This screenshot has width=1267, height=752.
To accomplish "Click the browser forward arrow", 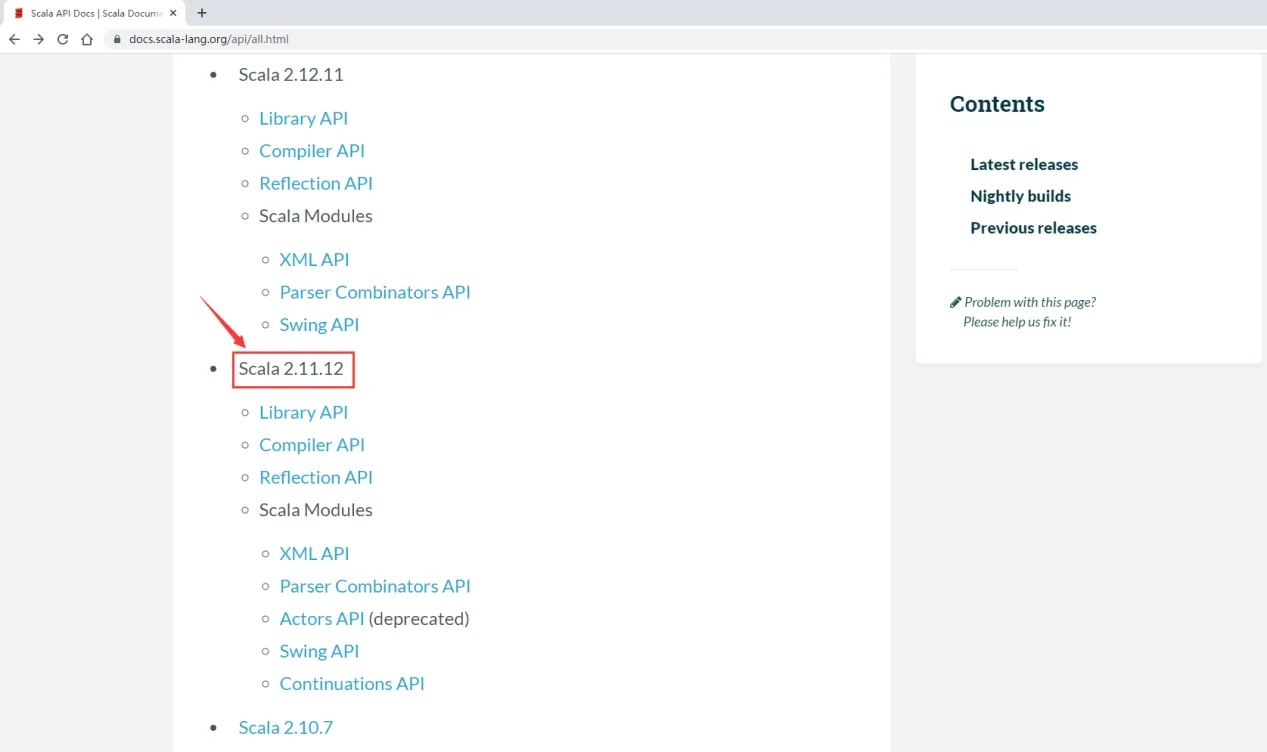I will click(38, 39).
